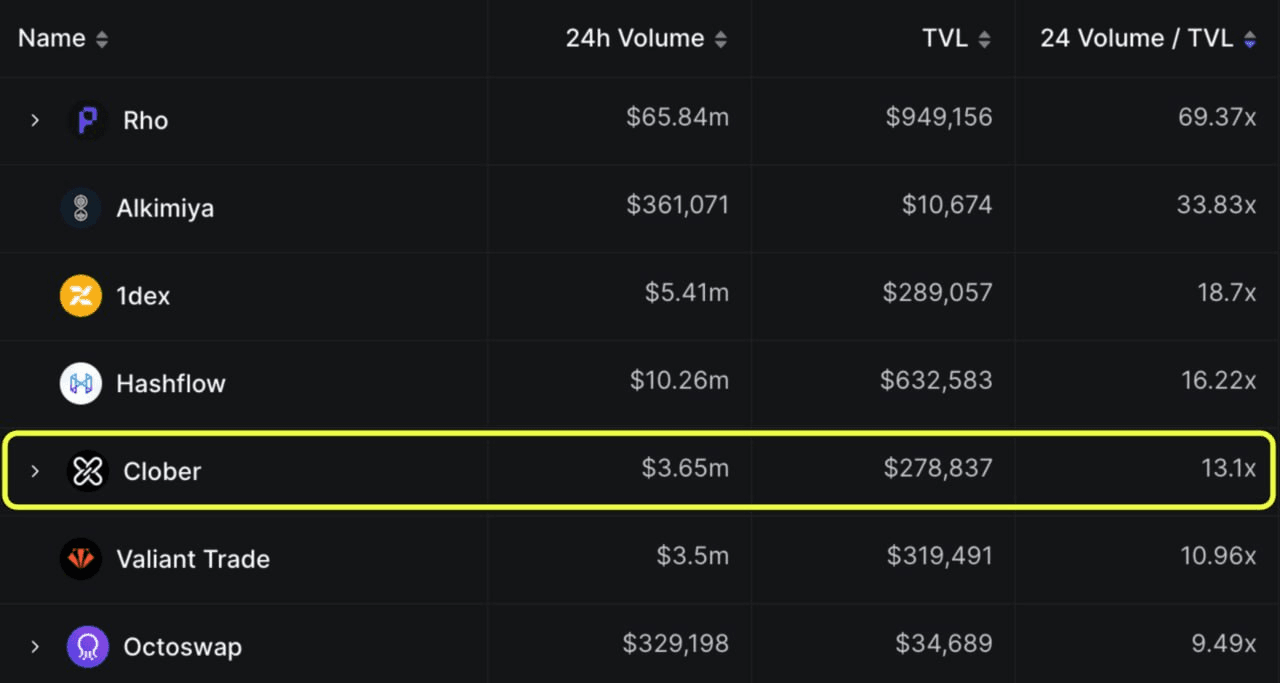Open the Valiant Trade protocol link

tap(193, 559)
